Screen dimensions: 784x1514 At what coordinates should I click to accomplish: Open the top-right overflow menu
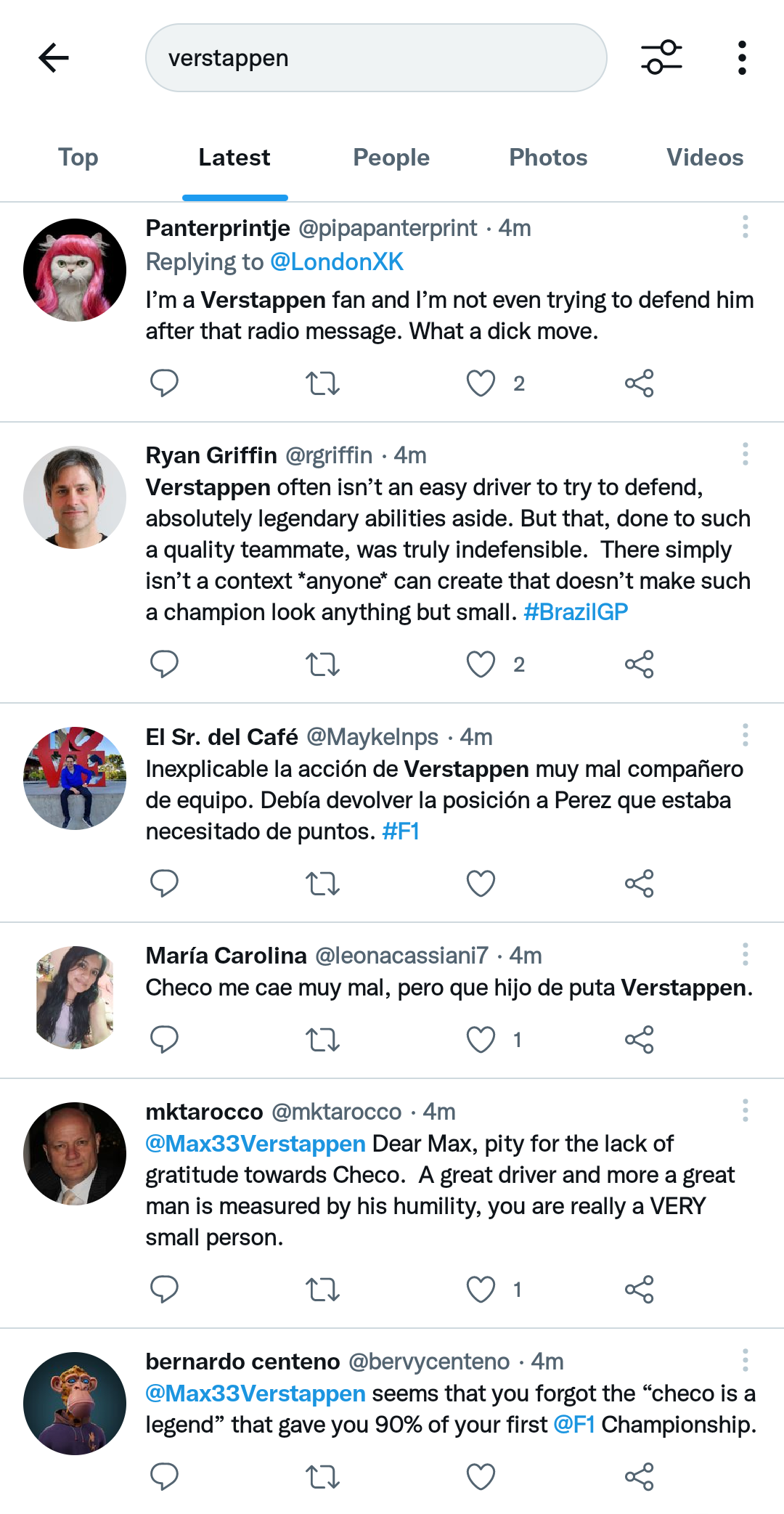741,58
